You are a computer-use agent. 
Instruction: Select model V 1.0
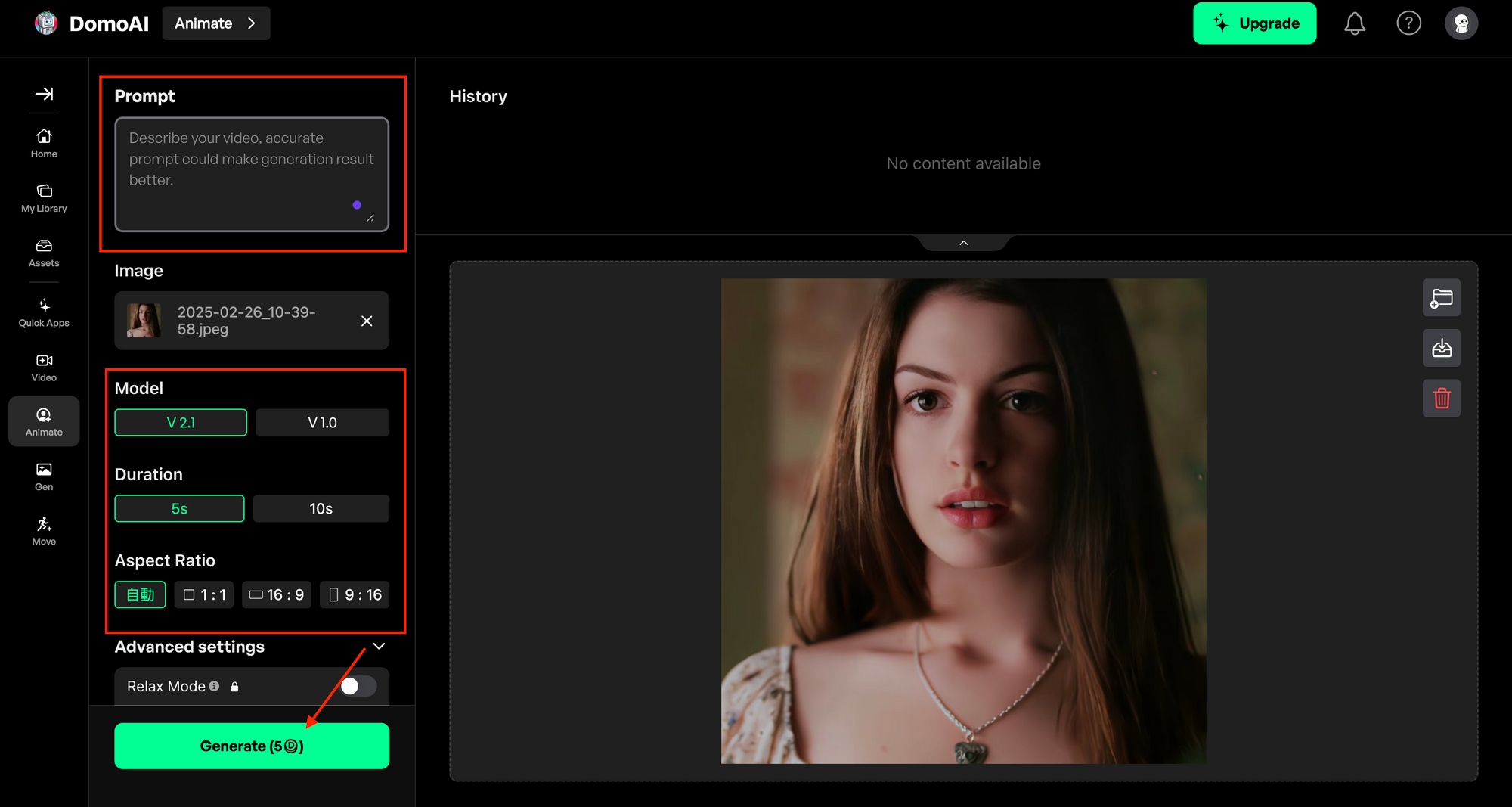tap(322, 422)
